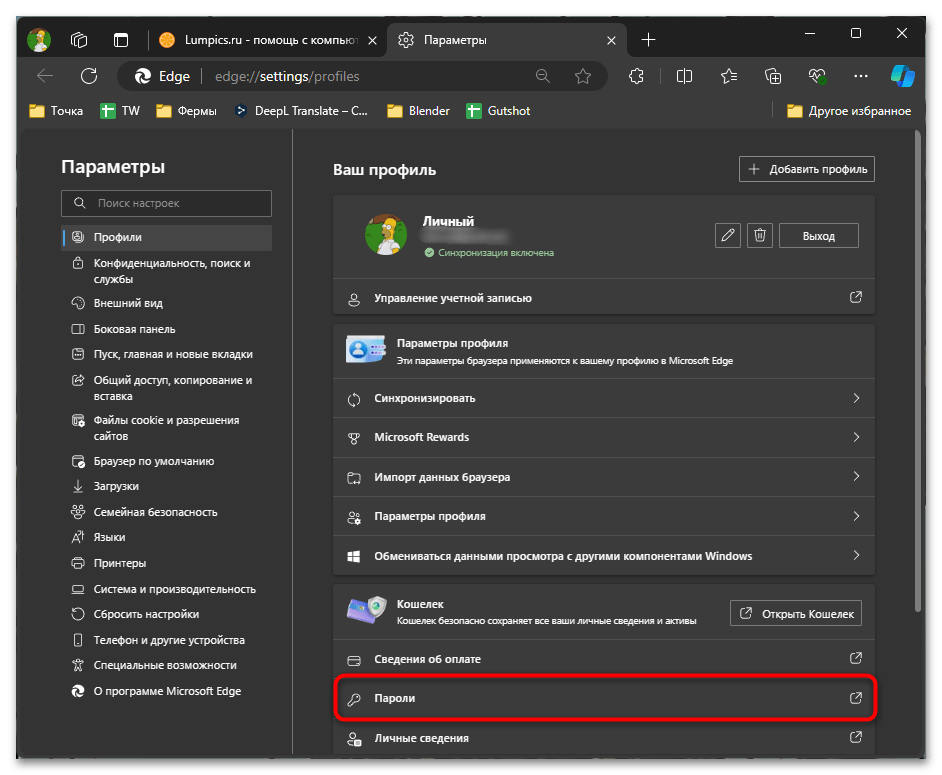Open the DeepL Translate bookmark
Screen dimensions: 942x775
click(301, 111)
